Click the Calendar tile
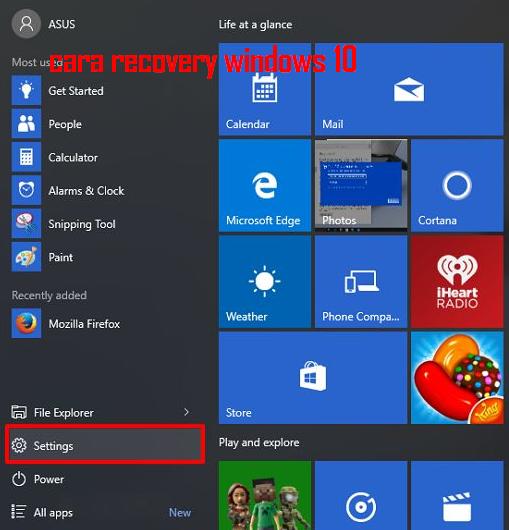This screenshot has height=530, width=509. coord(265,89)
